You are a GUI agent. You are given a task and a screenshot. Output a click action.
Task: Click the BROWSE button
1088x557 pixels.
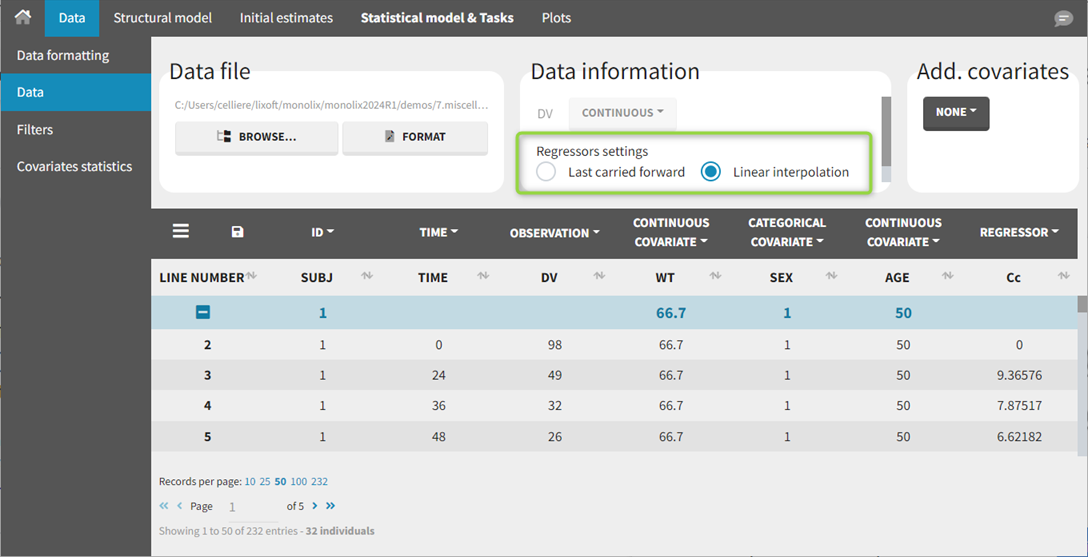tap(256, 137)
